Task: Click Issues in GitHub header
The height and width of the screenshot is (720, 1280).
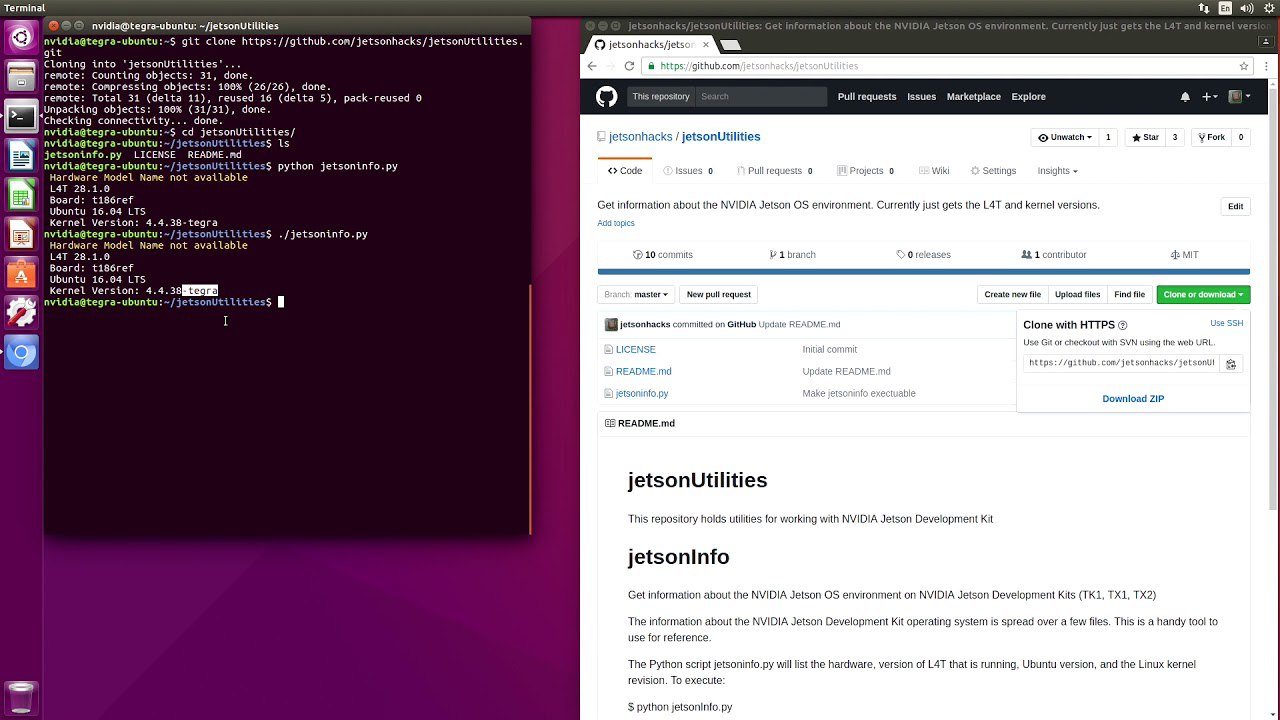Action: pos(921,97)
